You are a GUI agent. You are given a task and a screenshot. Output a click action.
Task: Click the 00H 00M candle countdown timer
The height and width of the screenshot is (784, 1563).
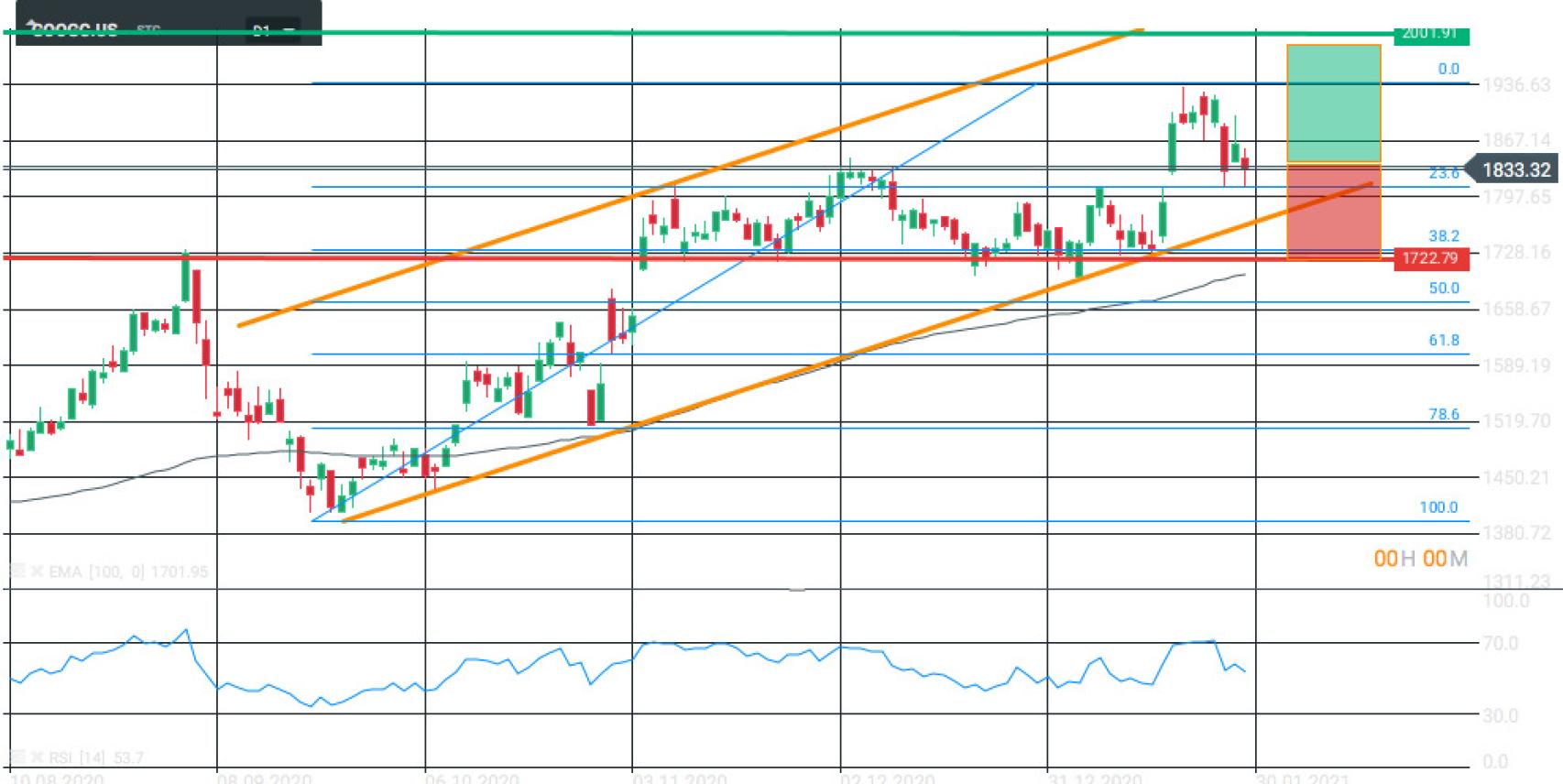pos(1420,558)
